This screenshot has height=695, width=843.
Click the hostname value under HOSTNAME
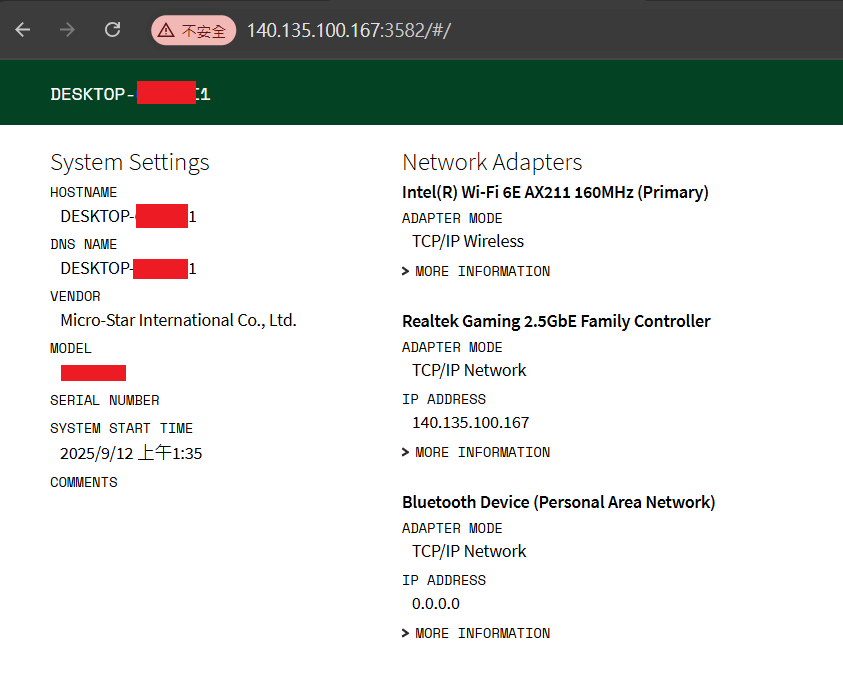coord(128,216)
